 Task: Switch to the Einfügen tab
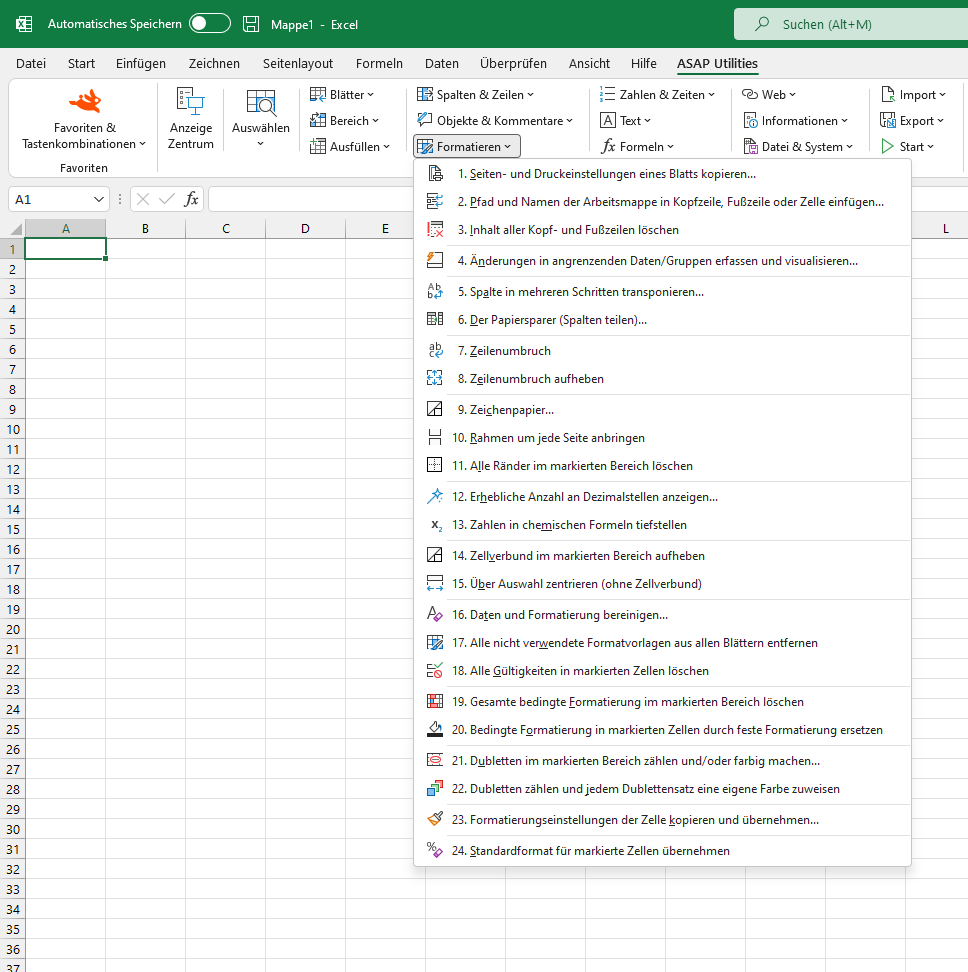click(141, 63)
